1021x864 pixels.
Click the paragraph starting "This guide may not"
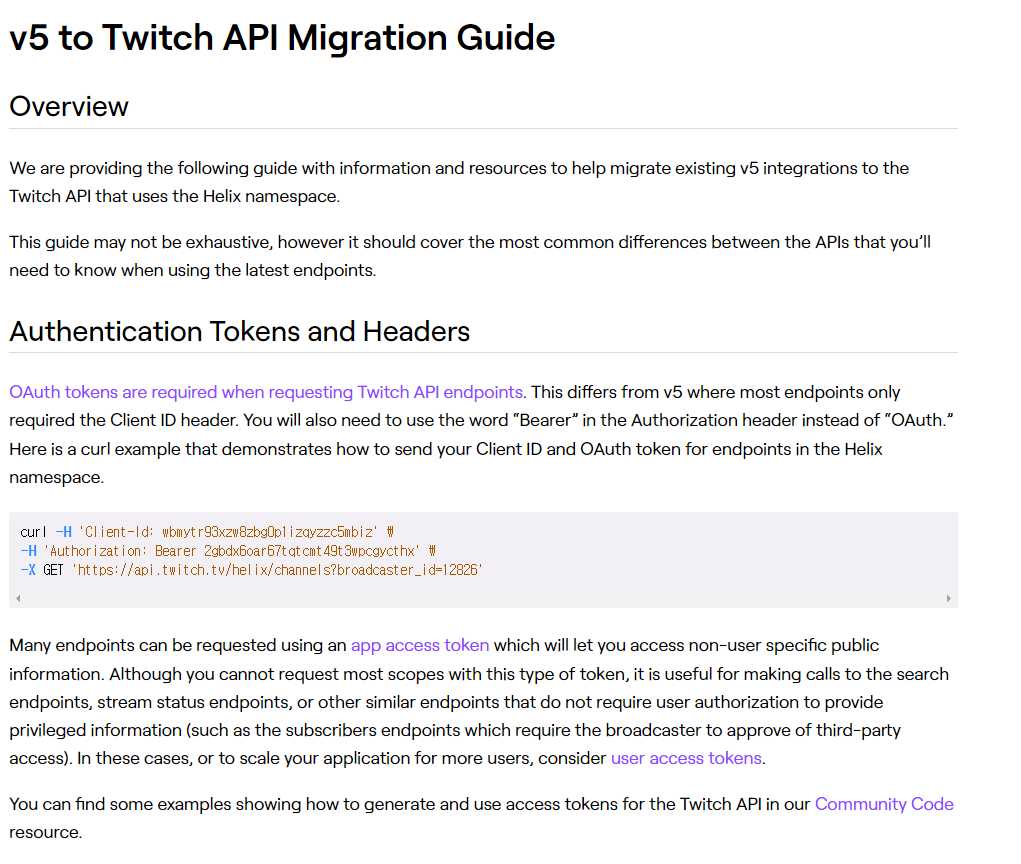(470, 256)
